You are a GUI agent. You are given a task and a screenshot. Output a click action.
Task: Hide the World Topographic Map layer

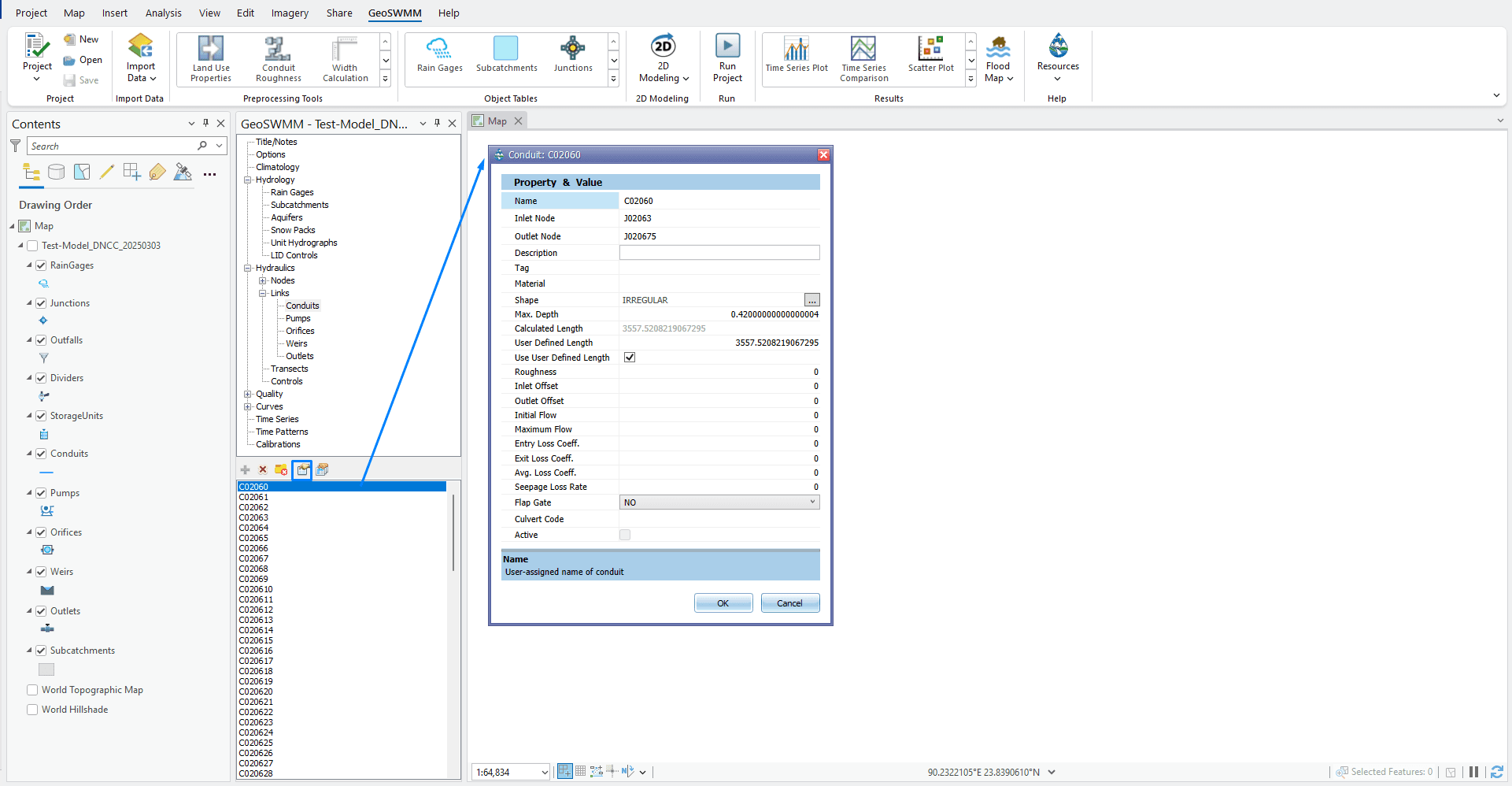[32, 689]
